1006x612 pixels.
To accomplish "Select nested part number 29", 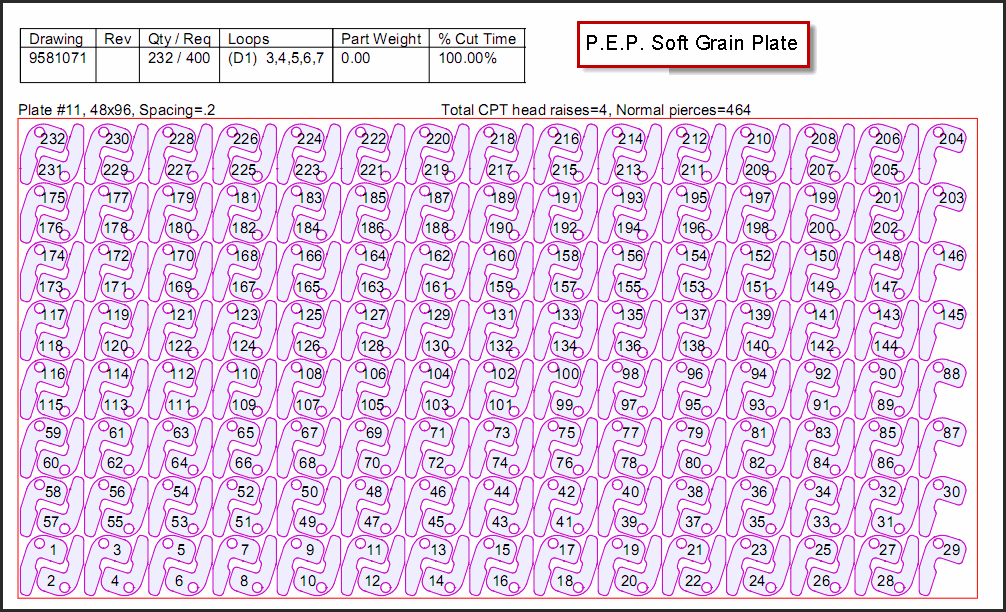I will click(951, 550).
